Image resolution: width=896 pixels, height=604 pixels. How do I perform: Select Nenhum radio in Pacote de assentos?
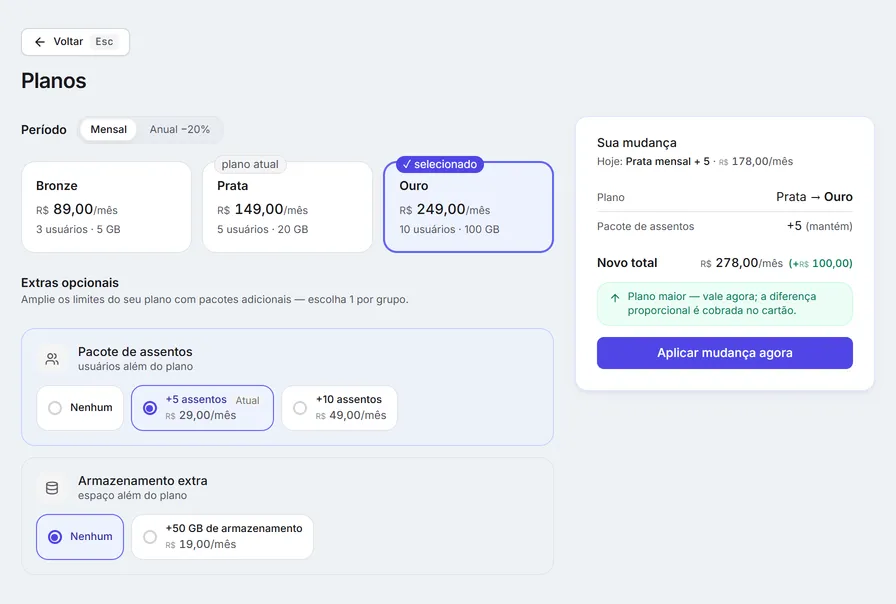tap(80, 408)
